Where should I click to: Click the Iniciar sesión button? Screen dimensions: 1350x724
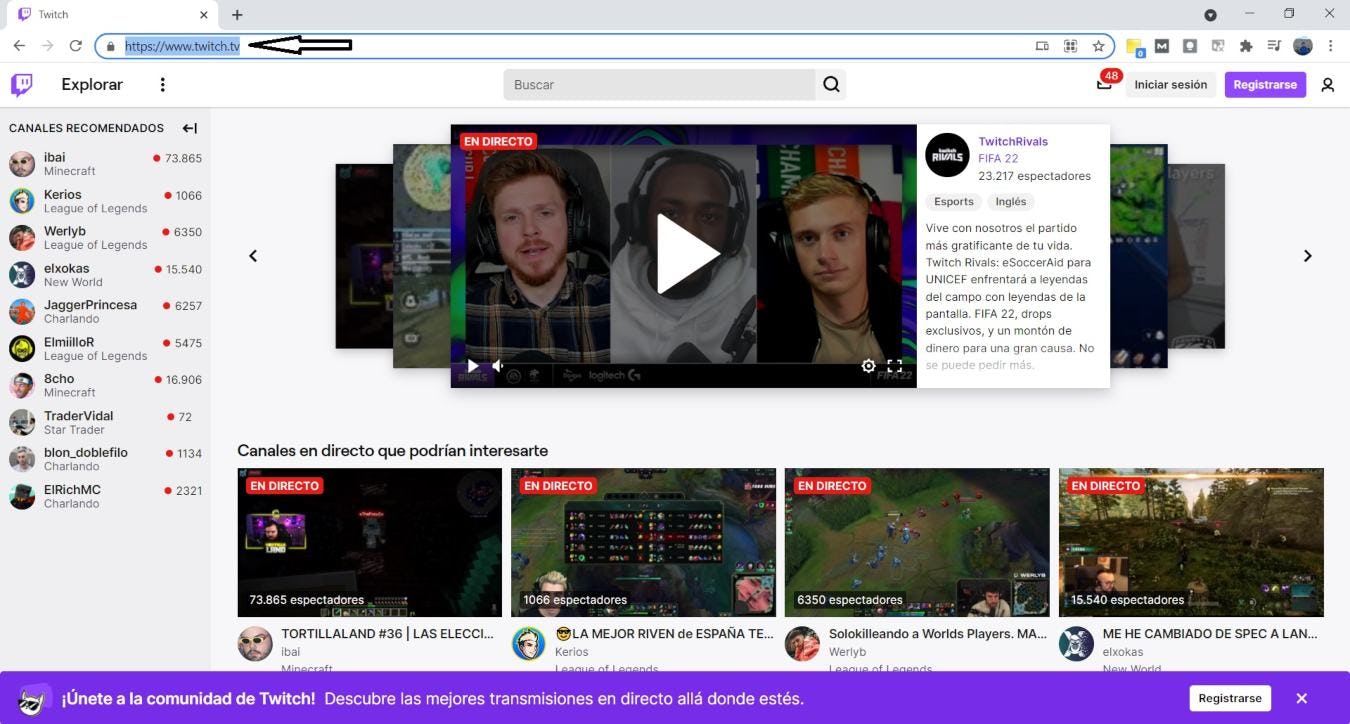1170,85
